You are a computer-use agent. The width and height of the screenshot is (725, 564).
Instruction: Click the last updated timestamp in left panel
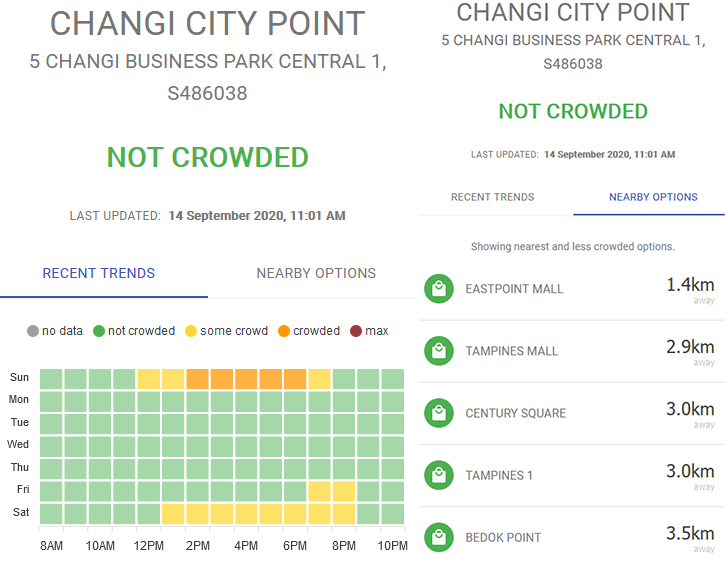pos(257,216)
